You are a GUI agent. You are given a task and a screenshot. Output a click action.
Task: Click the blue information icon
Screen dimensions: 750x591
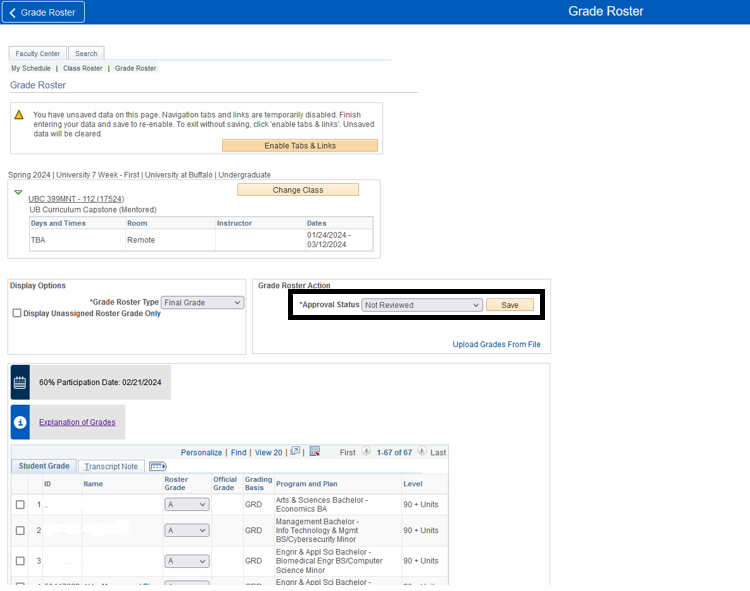[20, 422]
